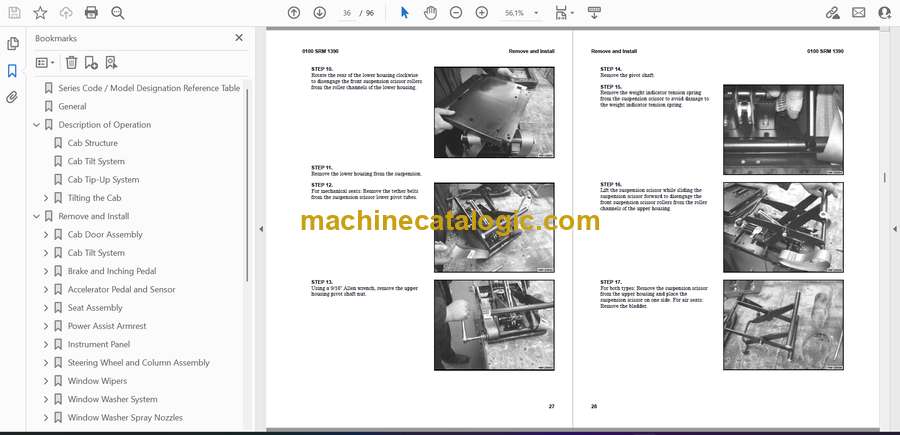Click document vertical scrollbar thumb
900x435 pixels.
(884, 177)
